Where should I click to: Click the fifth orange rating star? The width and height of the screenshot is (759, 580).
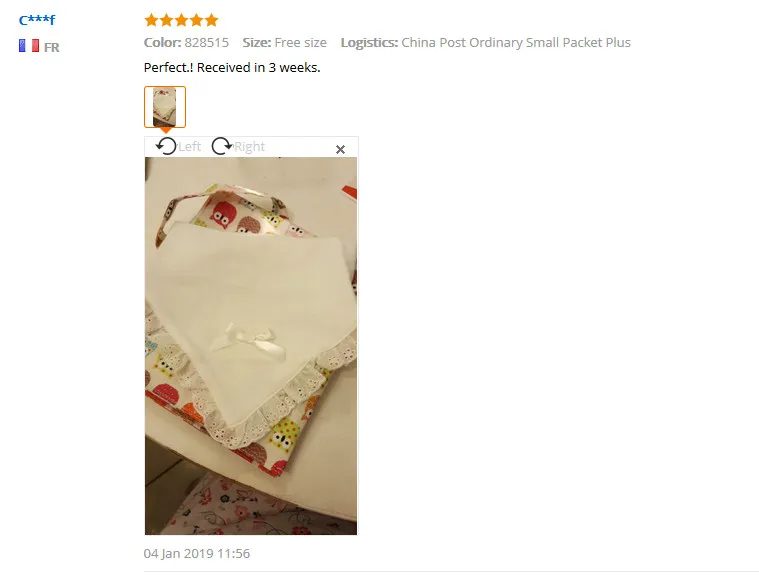(x=212, y=20)
